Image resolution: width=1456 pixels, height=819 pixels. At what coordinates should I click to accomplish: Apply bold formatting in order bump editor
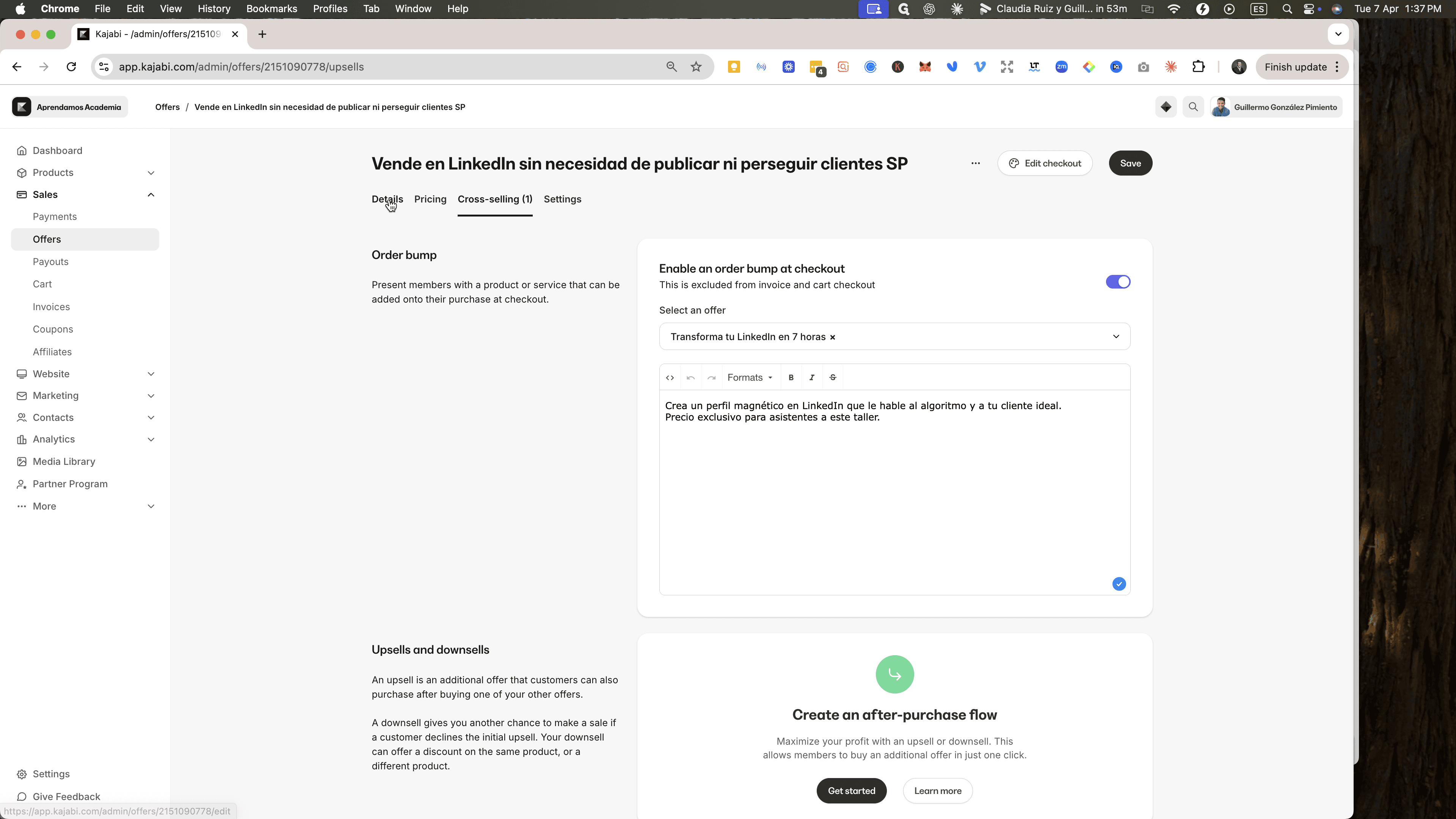[791, 378]
